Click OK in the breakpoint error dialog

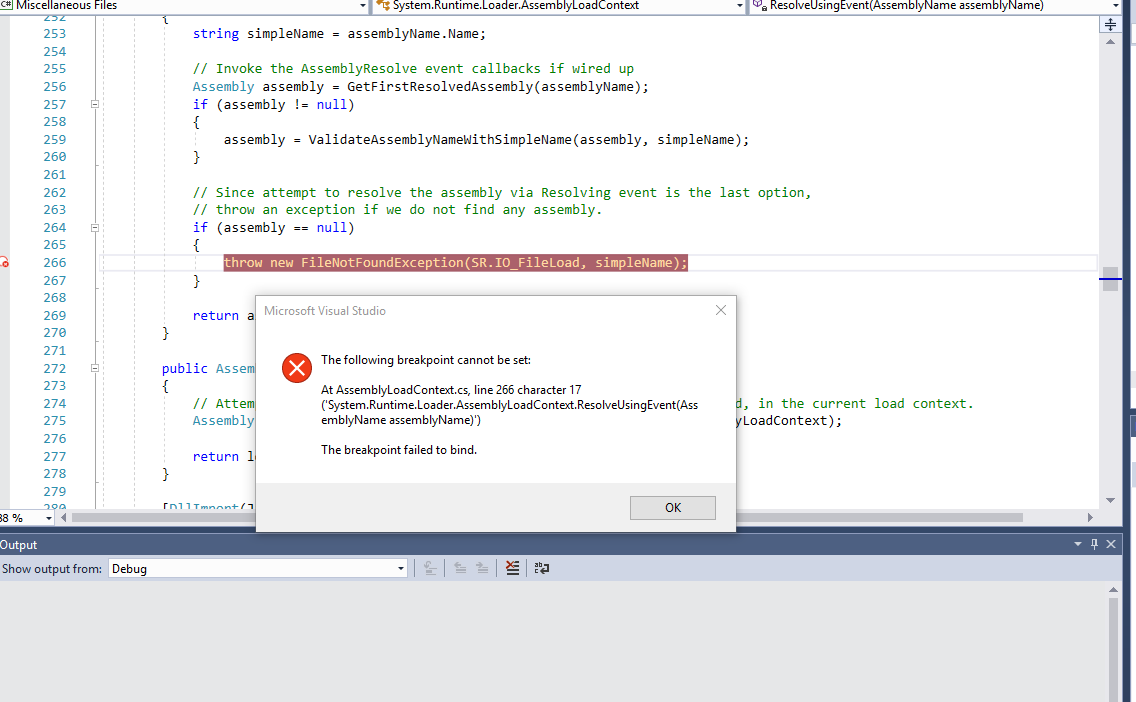pos(672,508)
